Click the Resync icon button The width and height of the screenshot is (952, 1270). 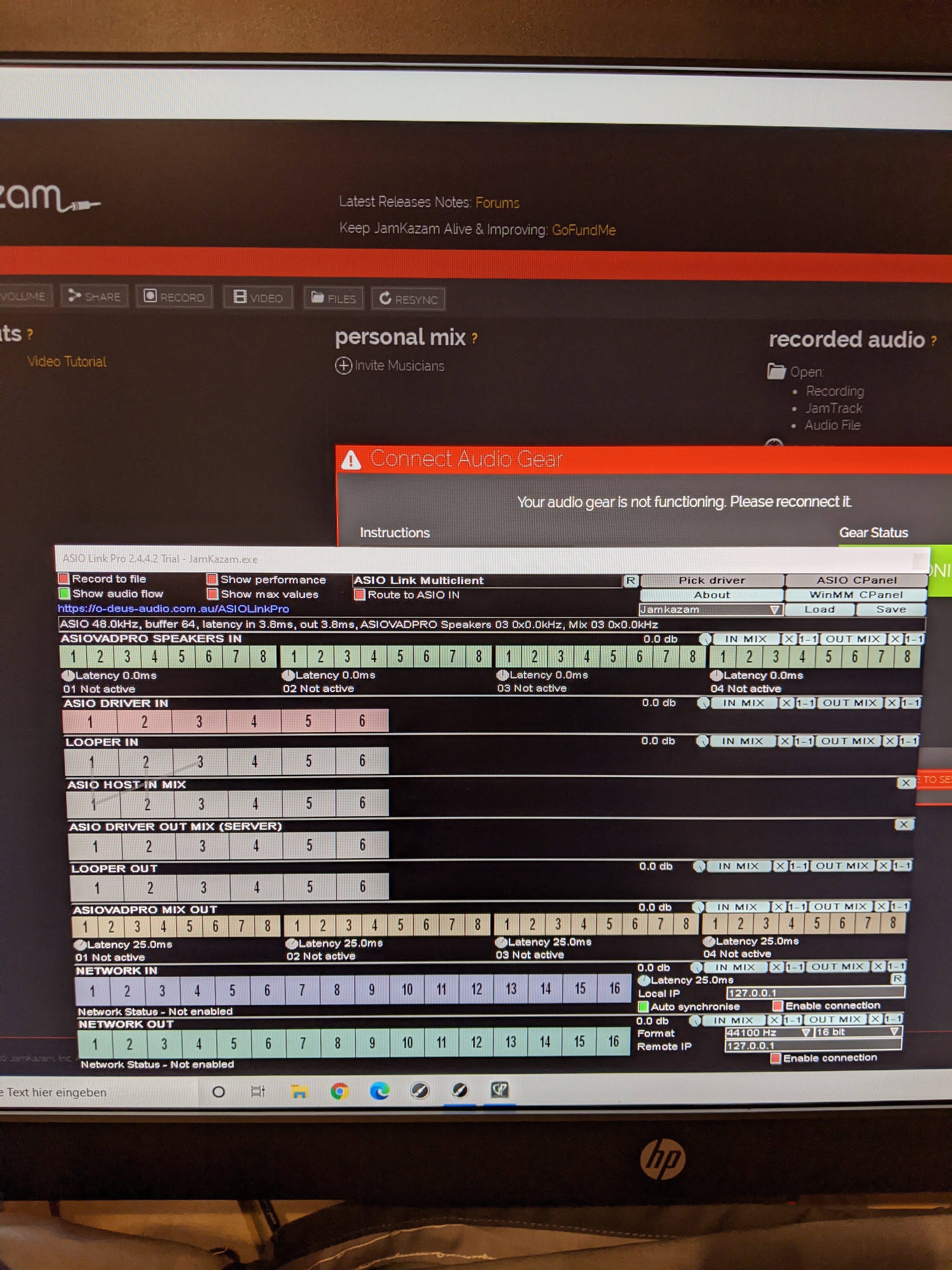coord(385,298)
